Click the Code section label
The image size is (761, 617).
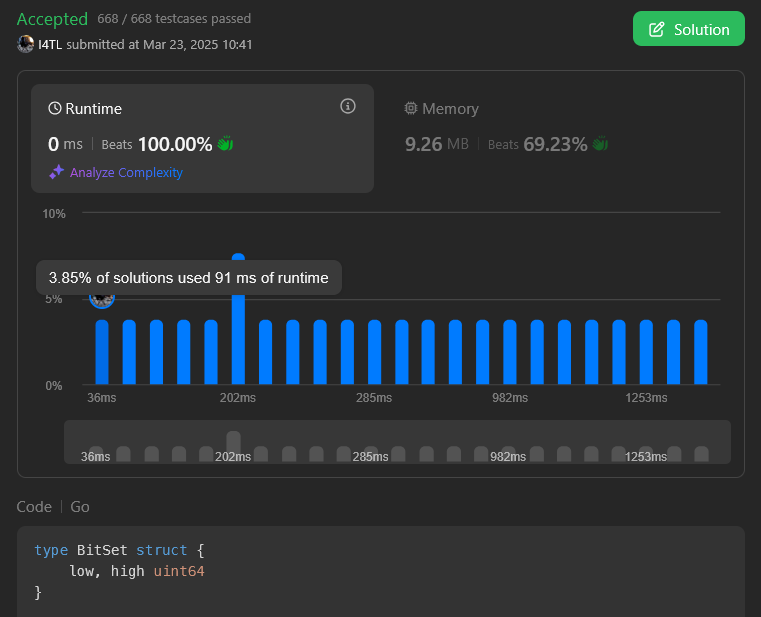tap(34, 507)
